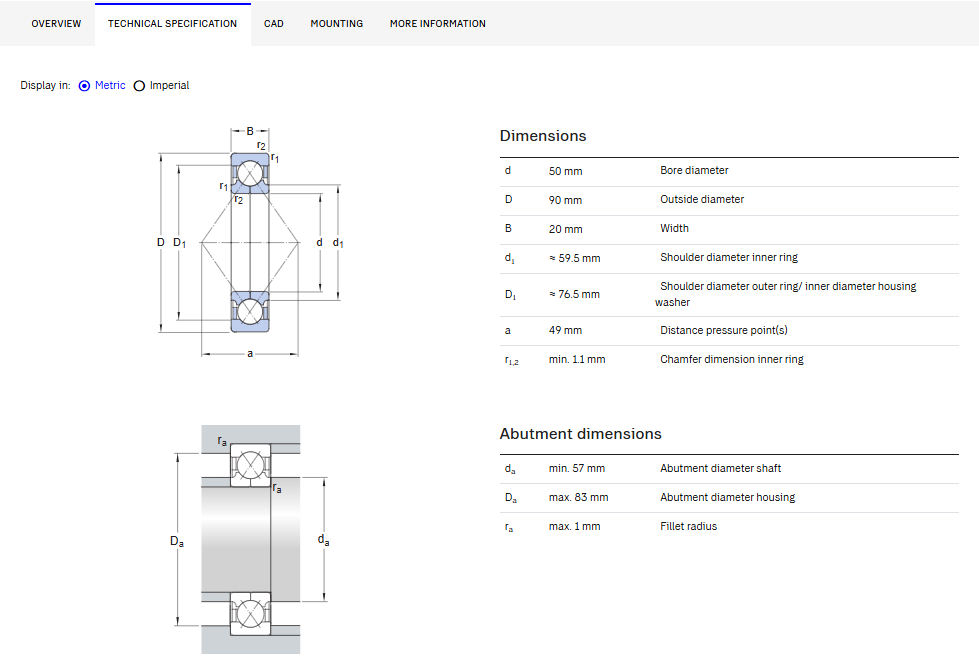The height and width of the screenshot is (670, 979).
Task: Click the Fillet radius row
Action: tap(729, 527)
